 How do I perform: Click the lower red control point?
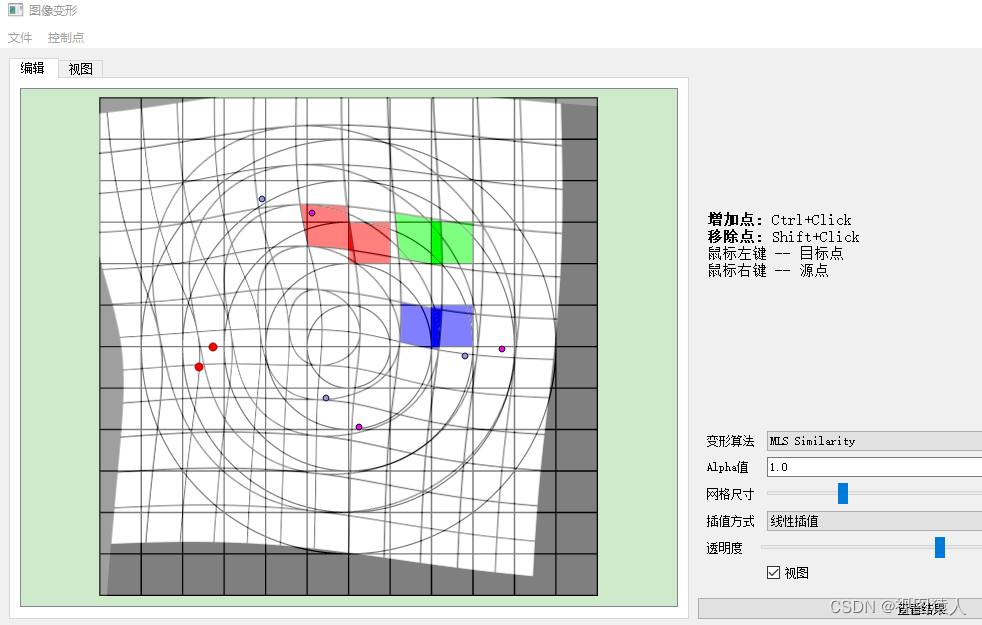click(199, 367)
